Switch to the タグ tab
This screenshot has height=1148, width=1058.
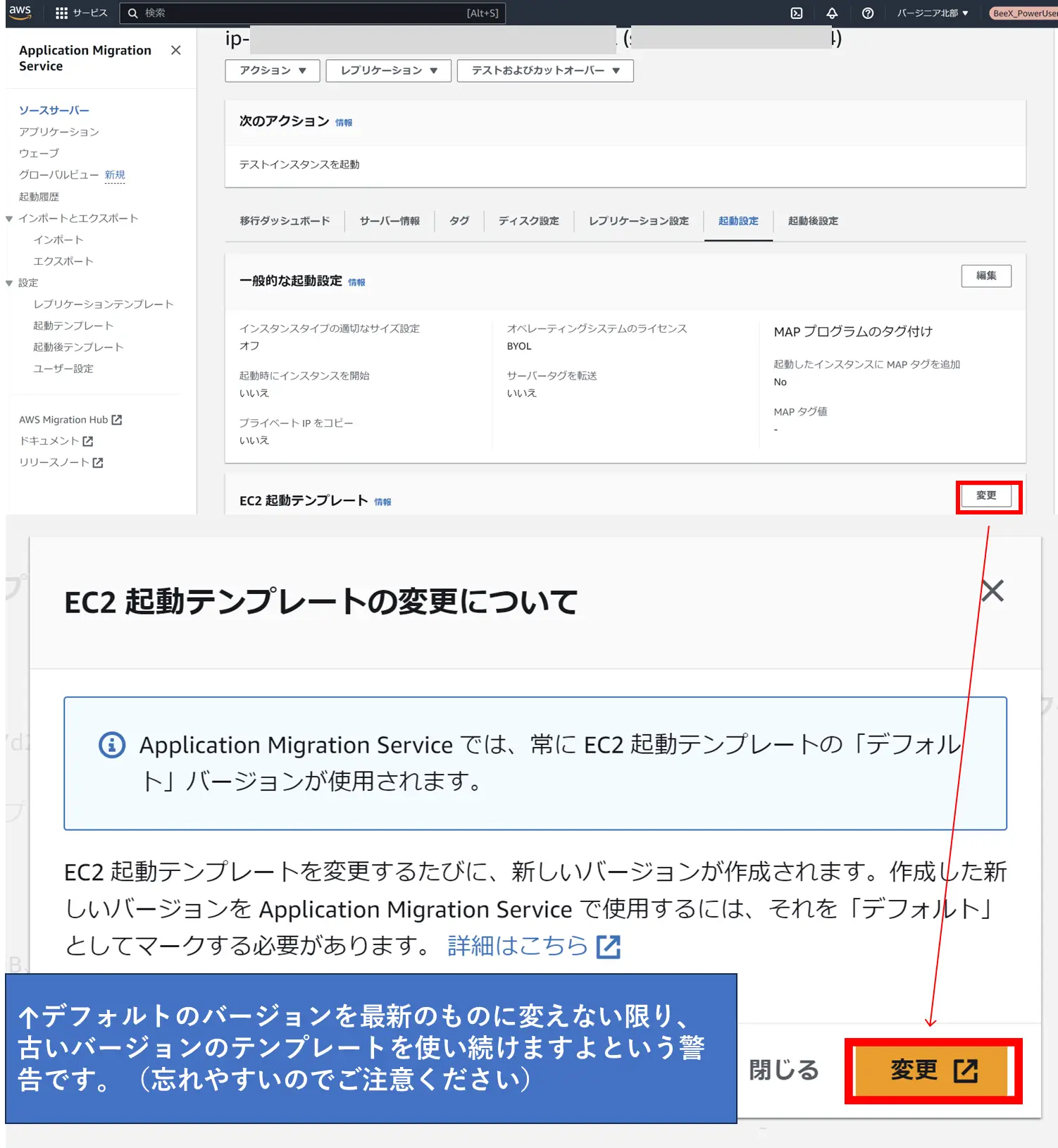(x=459, y=221)
